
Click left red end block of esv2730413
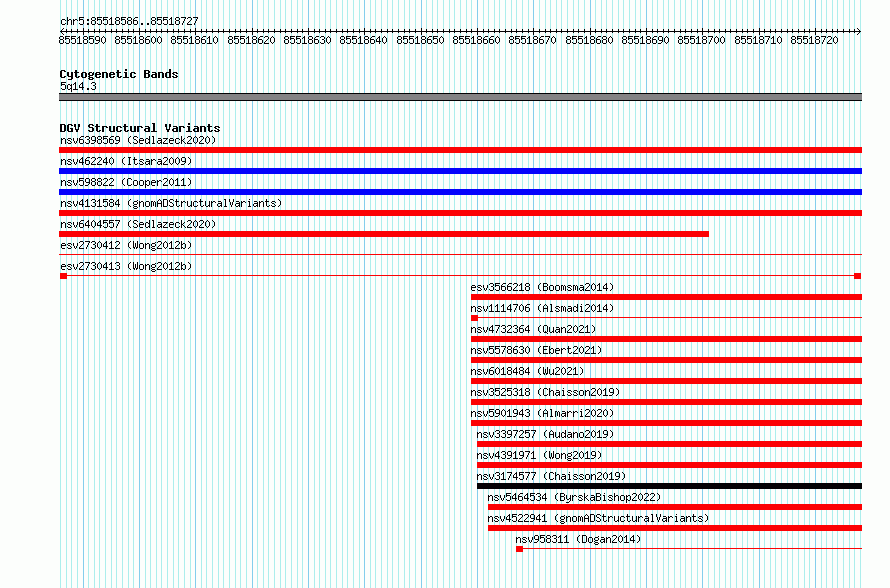[x=63, y=276]
